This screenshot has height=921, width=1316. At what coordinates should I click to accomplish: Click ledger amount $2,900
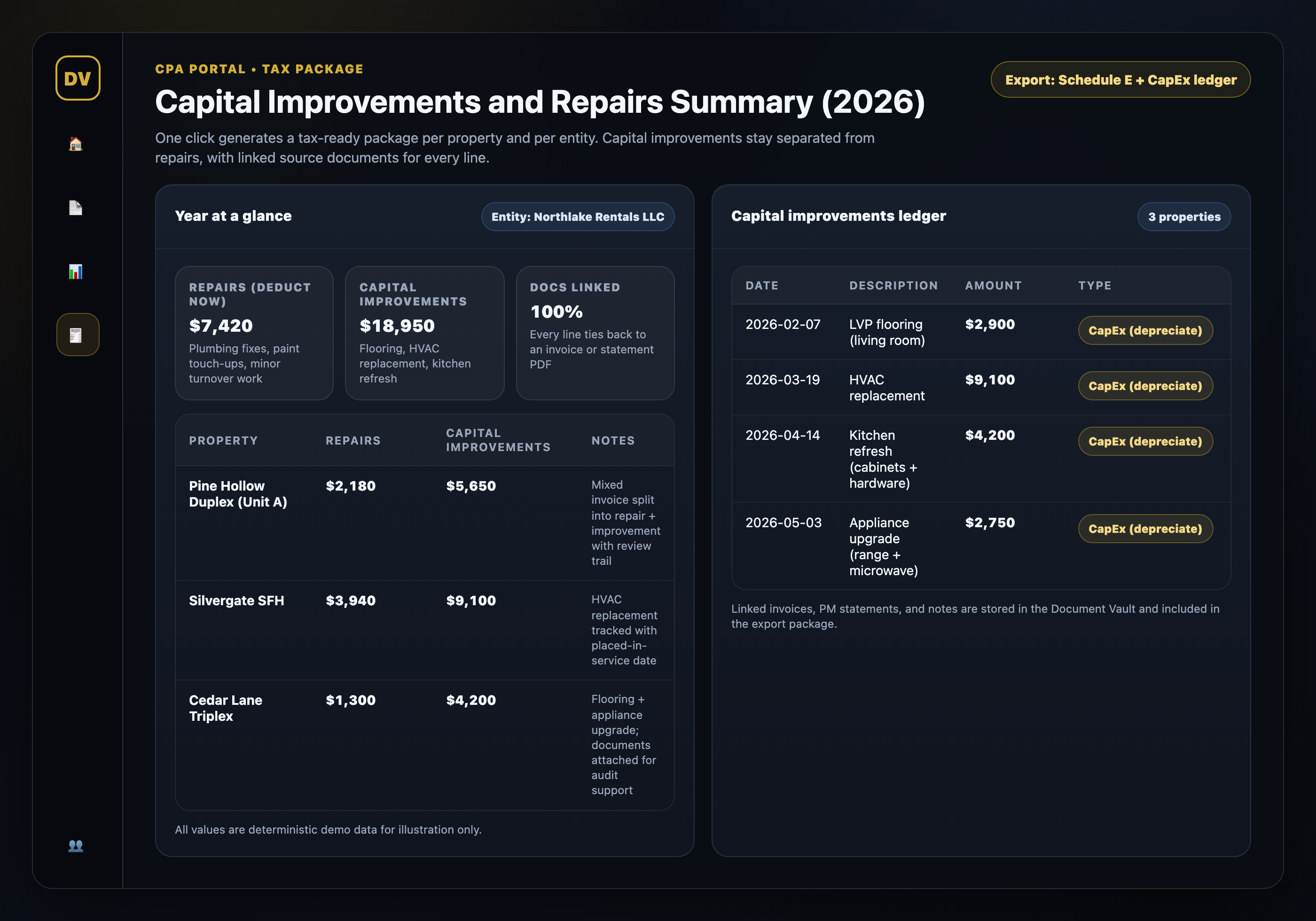(x=990, y=324)
